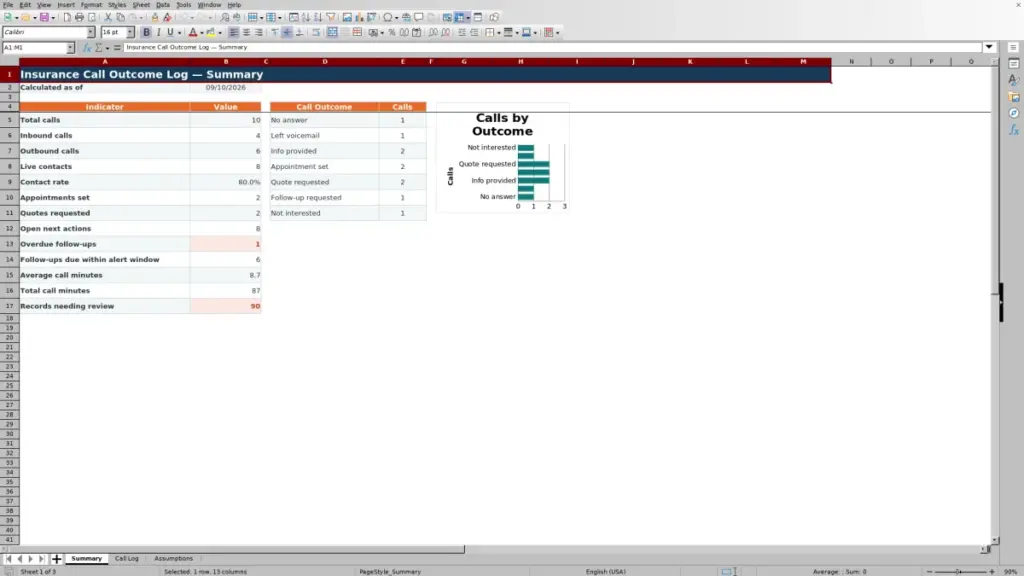Open the Save button dropdown arrow
This screenshot has height=576, width=1024.
pyautogui.click(x=53, y=18)
